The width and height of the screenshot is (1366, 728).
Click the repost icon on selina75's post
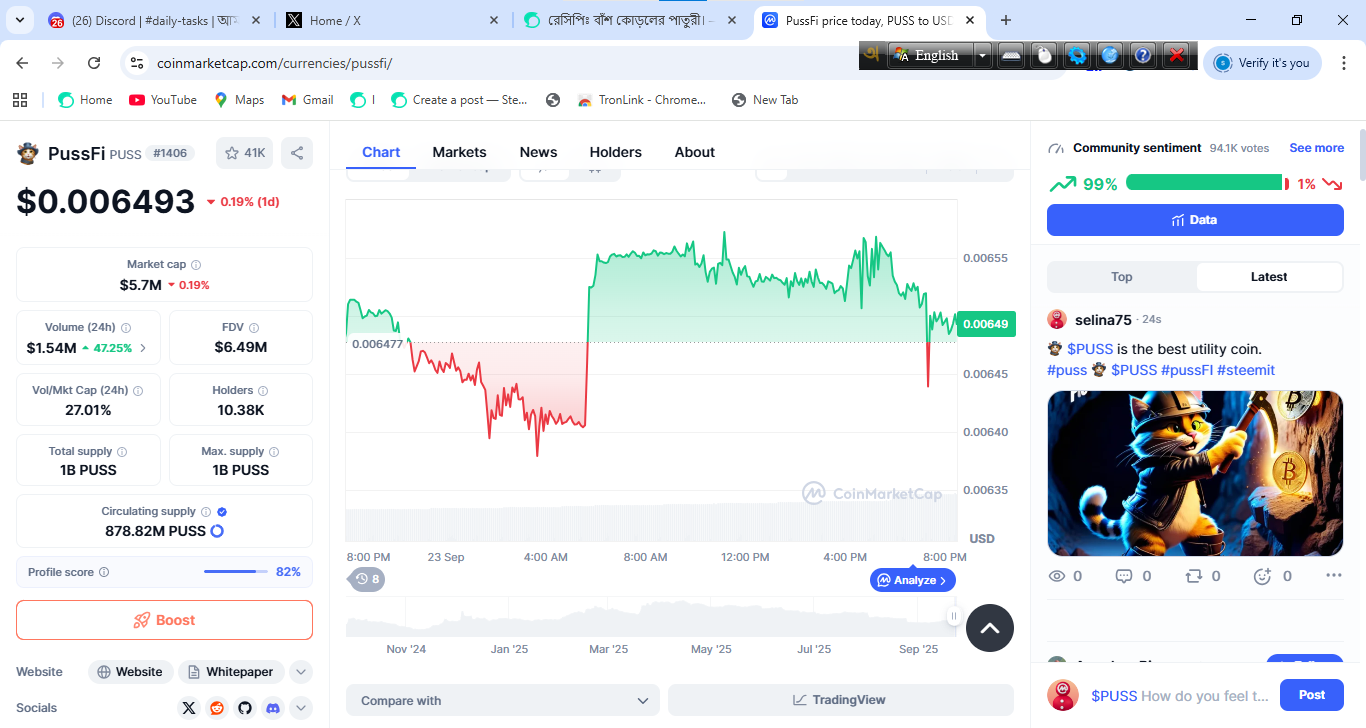(1193, 576)
